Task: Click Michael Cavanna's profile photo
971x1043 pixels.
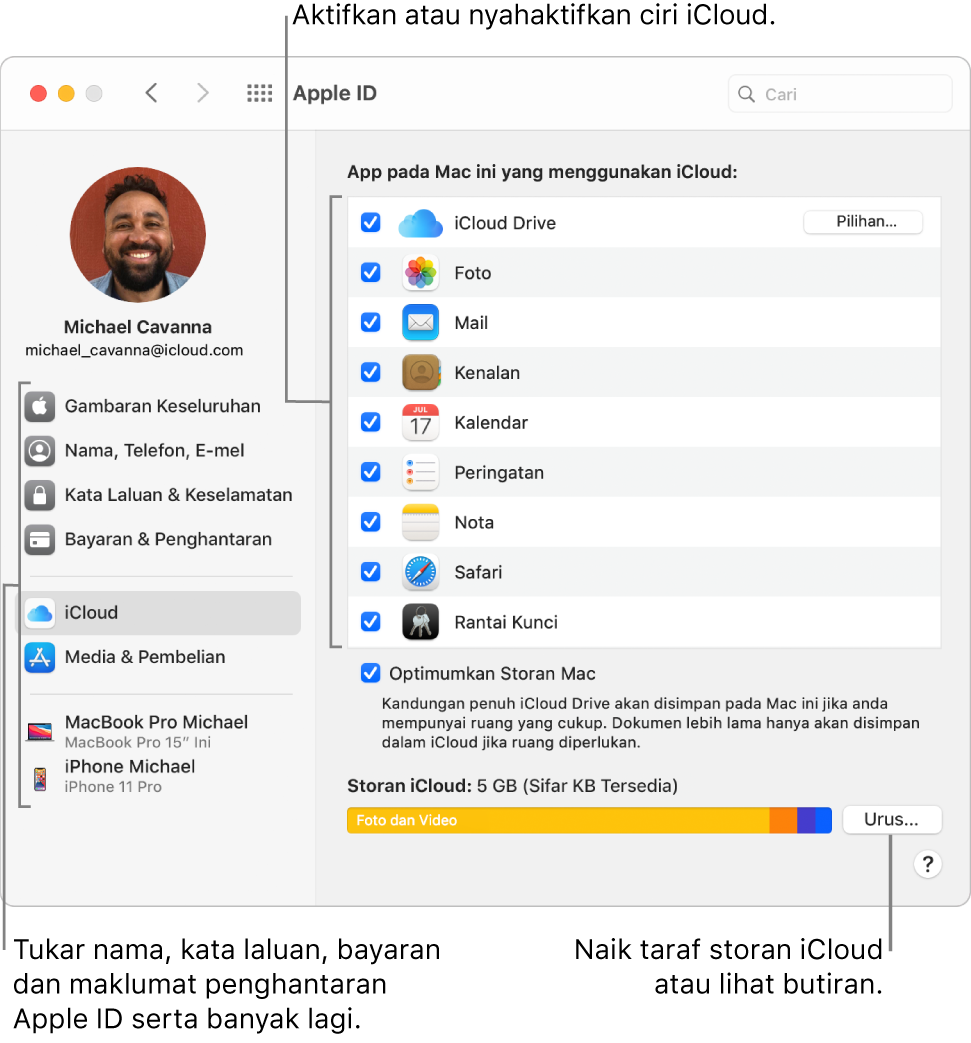Action: coord(138,234)
